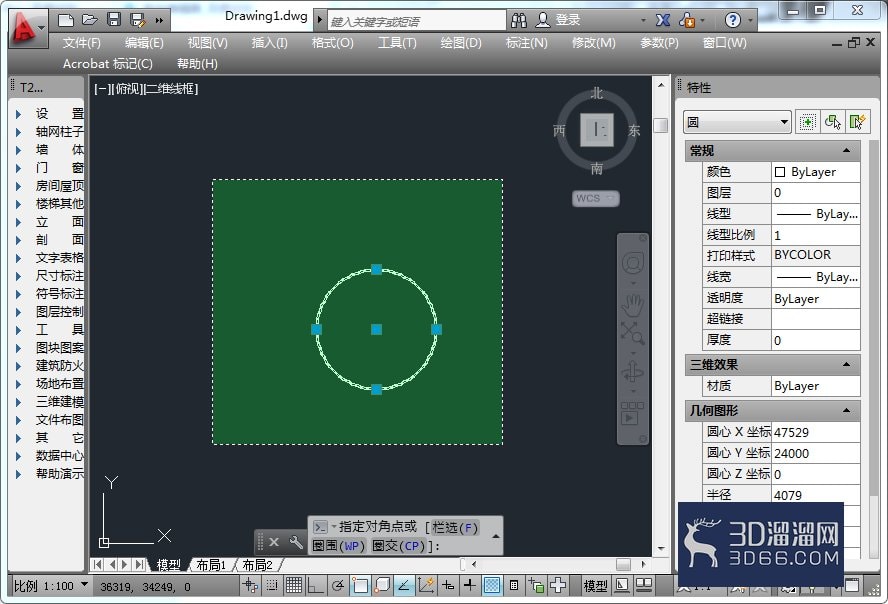Expand the 轴网柱子 tree item
This screenshot has width=888, height=604.
(18, 132)
